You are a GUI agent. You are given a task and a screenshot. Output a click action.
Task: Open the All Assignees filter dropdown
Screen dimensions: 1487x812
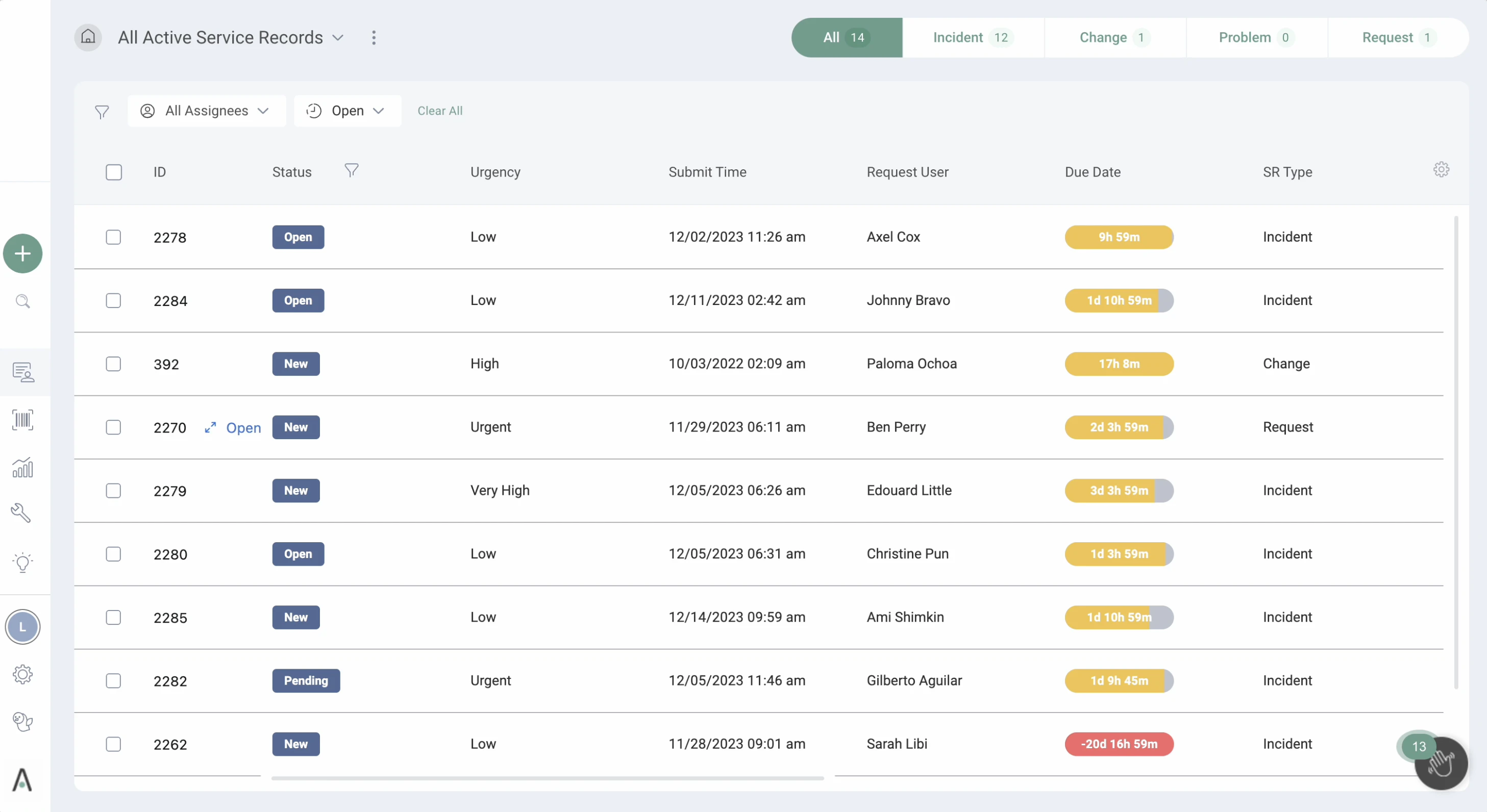[x=206, y=111]
